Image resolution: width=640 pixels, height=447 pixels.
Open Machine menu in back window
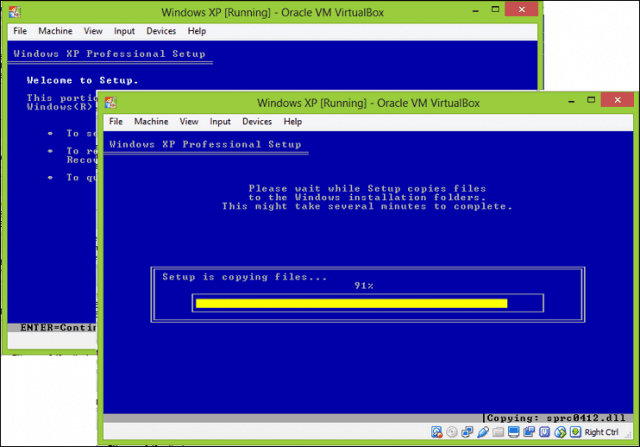click(x=55, y=31)
